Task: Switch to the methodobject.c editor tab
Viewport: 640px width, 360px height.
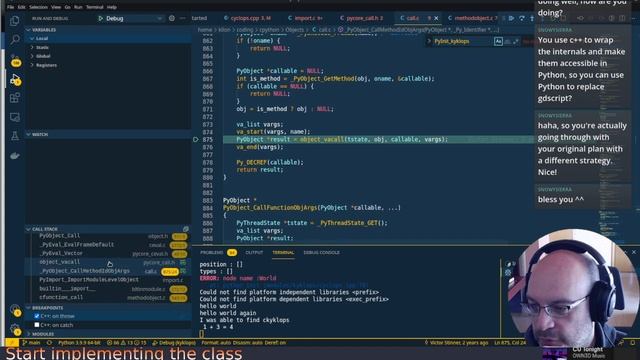Action: (472, 18)
